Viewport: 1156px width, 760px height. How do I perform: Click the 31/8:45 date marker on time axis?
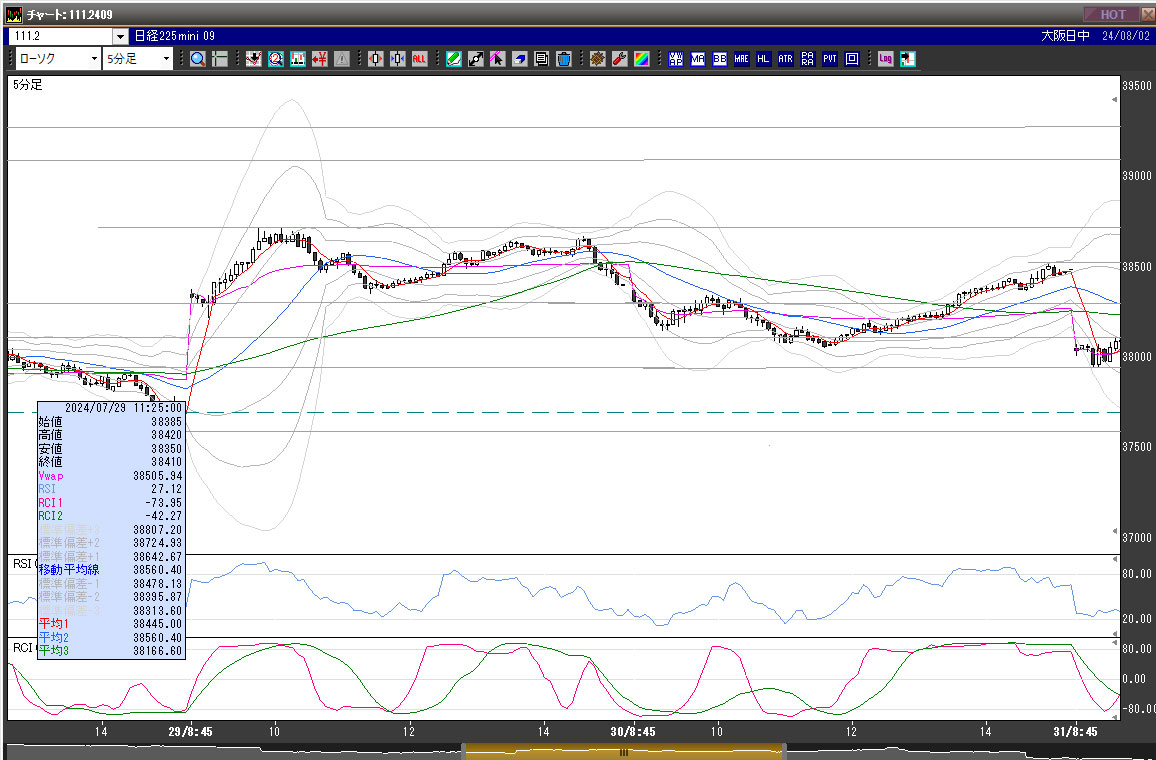click(1076, 732)
